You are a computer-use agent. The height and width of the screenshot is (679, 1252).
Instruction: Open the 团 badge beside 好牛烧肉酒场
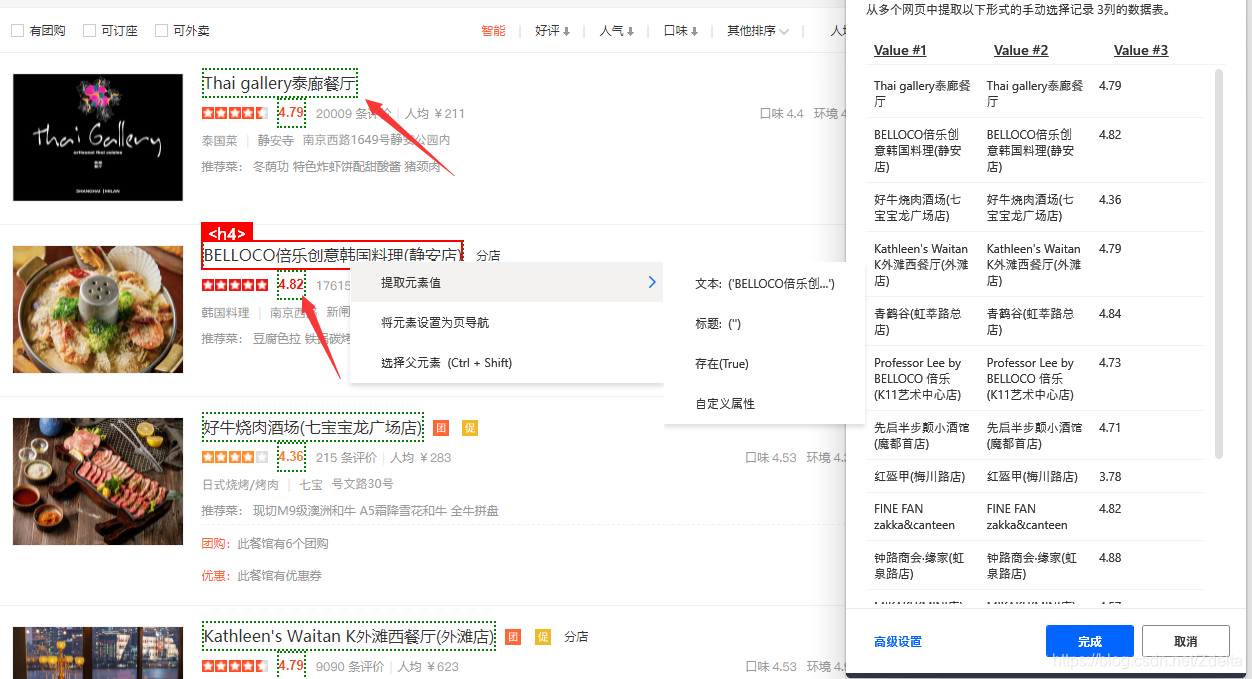(441, 428)
